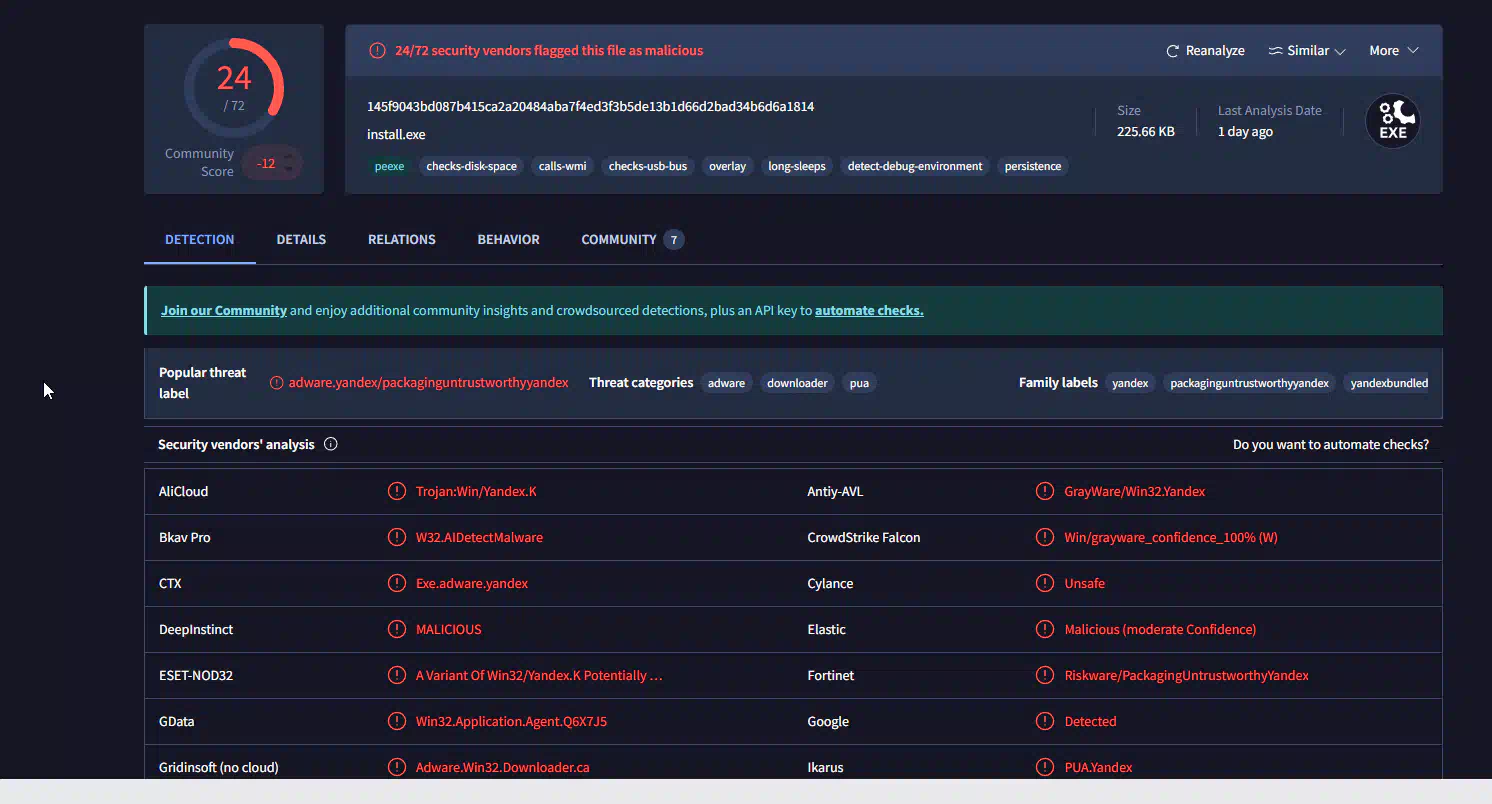Click the -12 community score badge
Viewport: 1492px width, 804px height.
click(x=272, y=163)
